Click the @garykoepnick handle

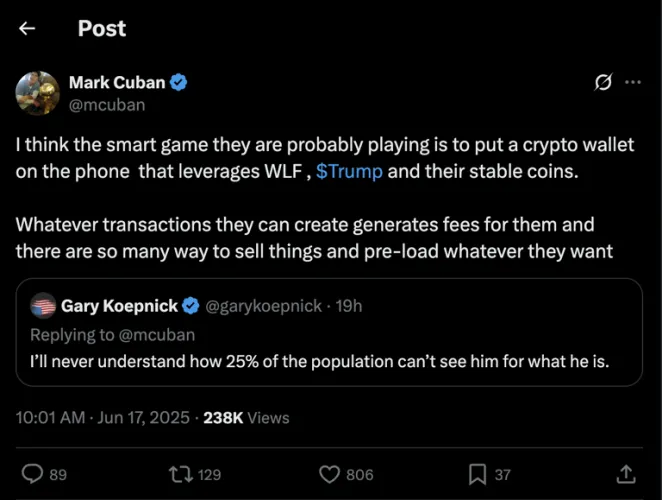264,306
